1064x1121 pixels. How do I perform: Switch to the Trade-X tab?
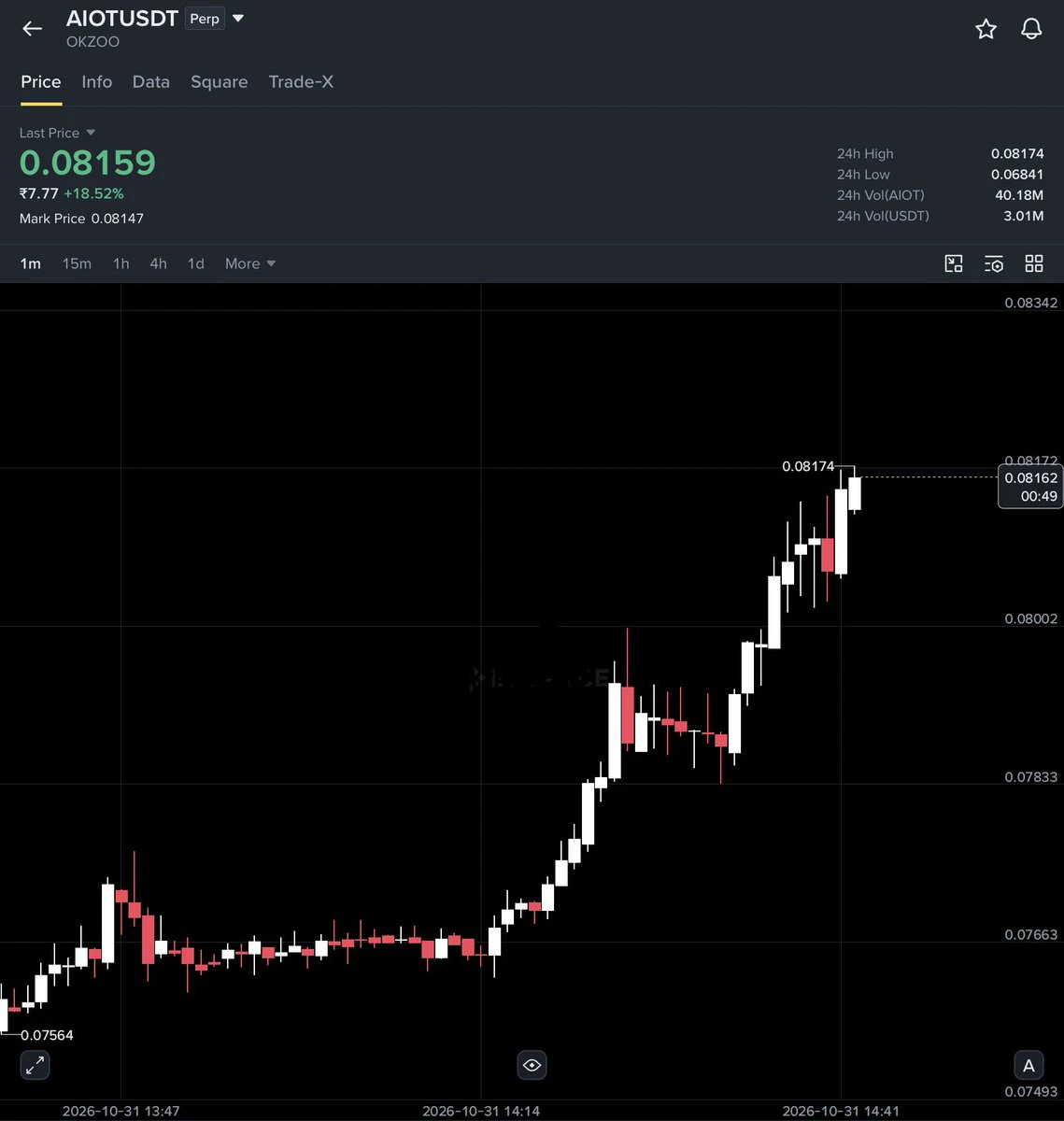[301, 82]
